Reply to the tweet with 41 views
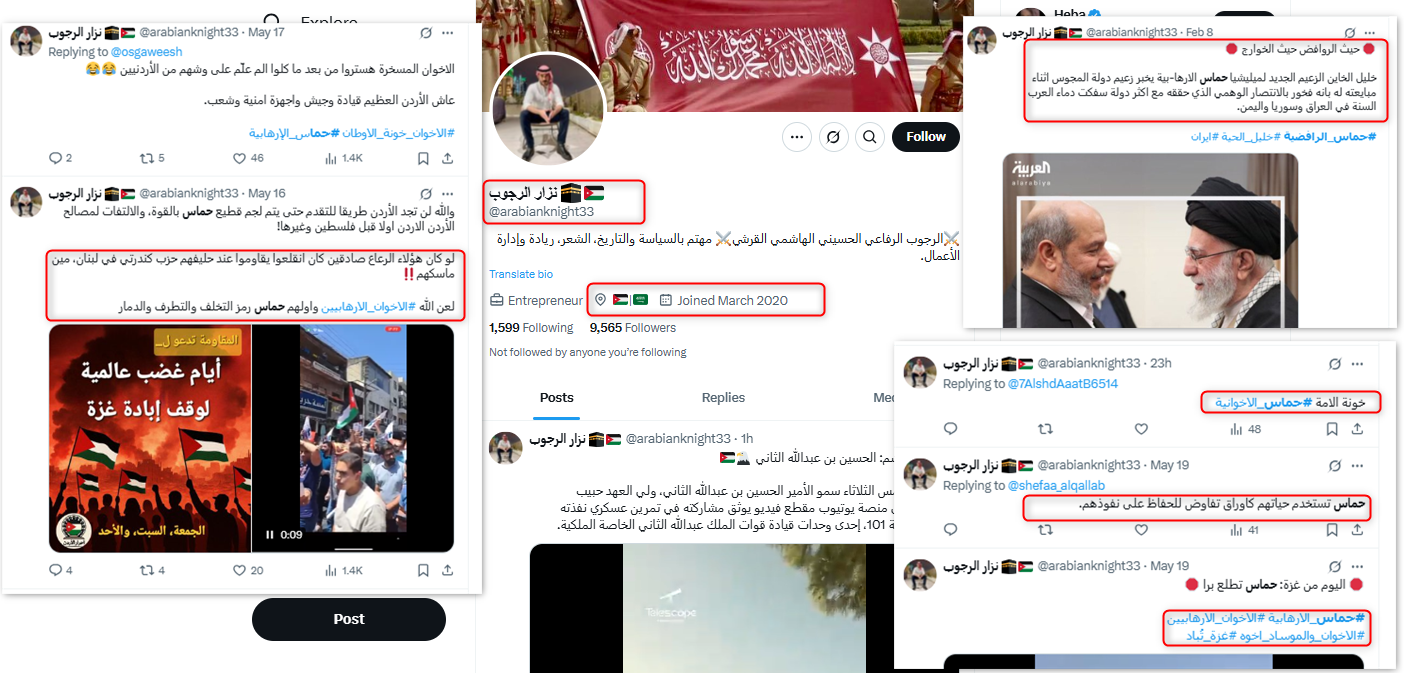The image size is (1404, 673). coord(951,530)
